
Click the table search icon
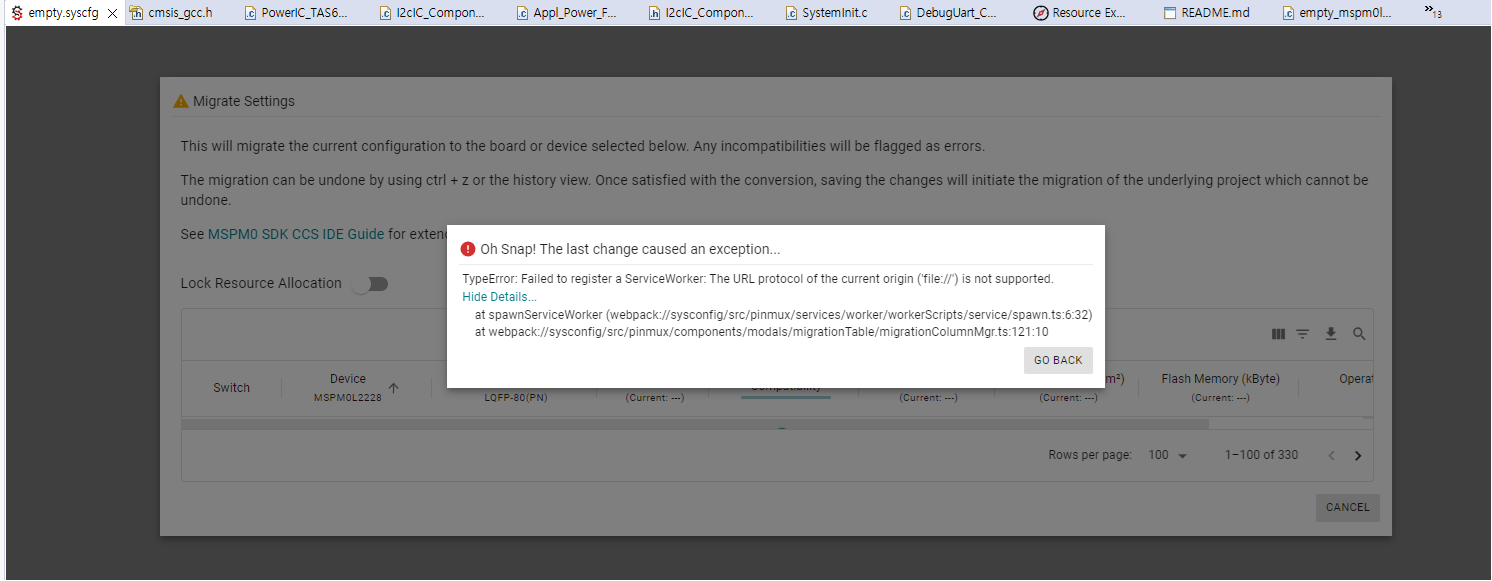pyautogui.click(x=1359, y=334)
